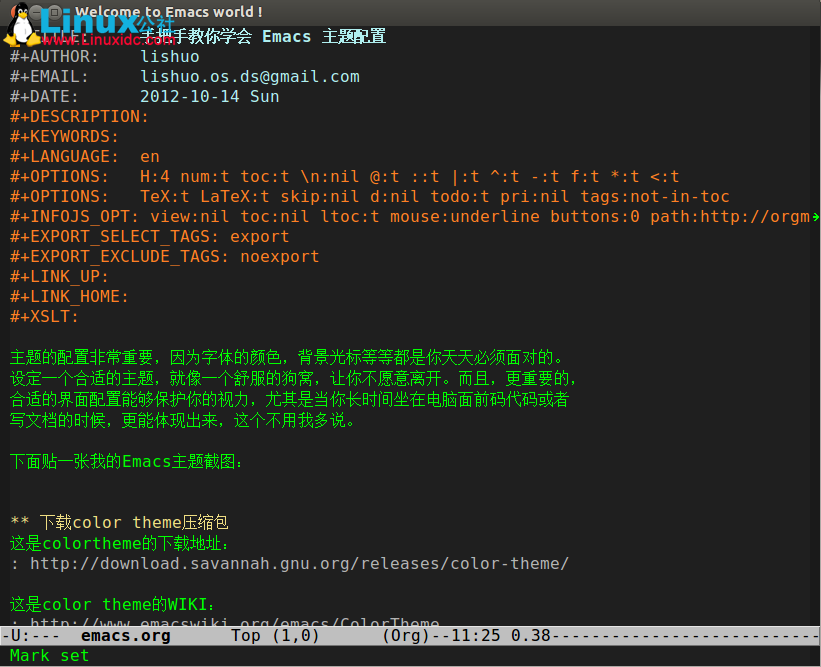The height and width of the screenshot is (667, 821).
Task: Click the #+DATE: keyword
Action: [44, 96]
